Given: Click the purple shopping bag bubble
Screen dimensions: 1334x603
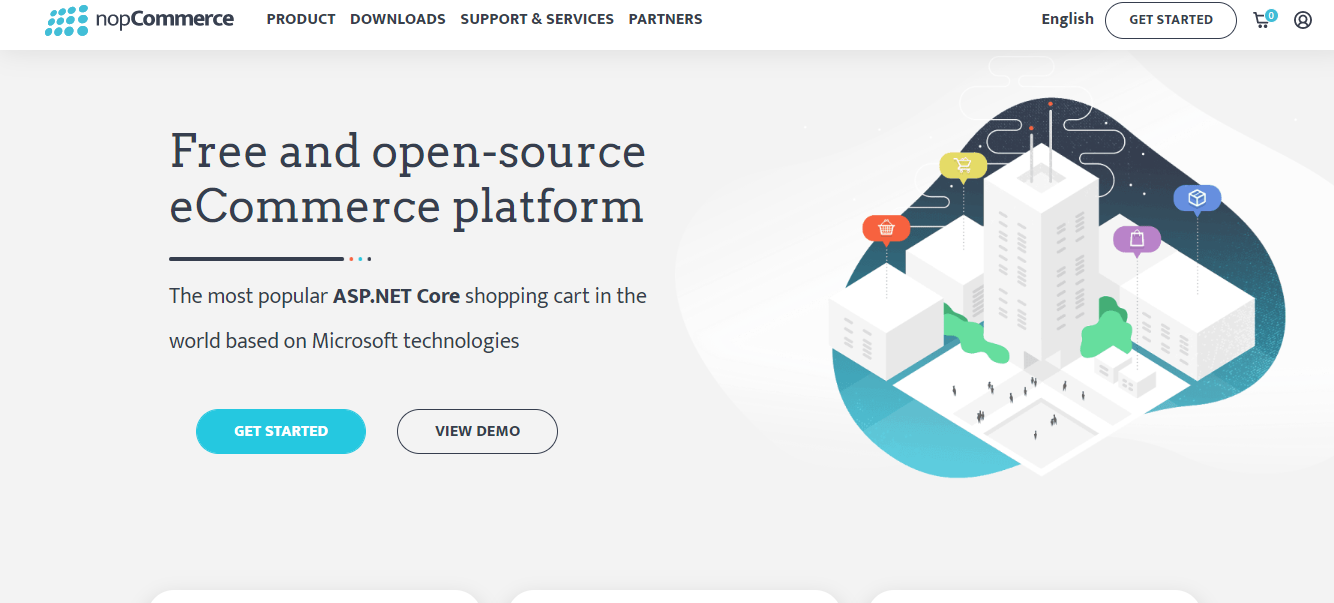Looking at the screenshot, I should click(1137, 240).
